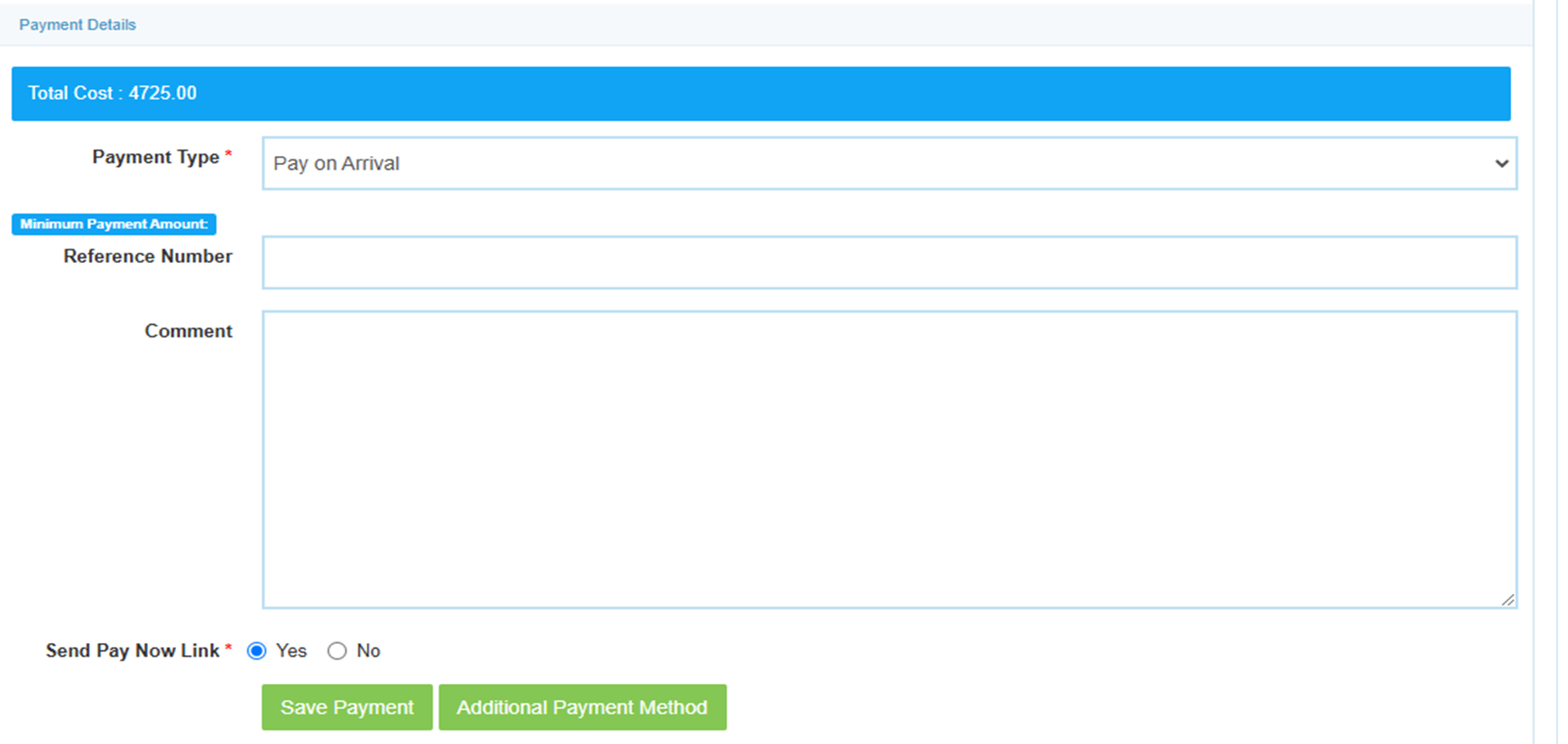Click the Comment box resize handle

click(x=1508, y=599)
